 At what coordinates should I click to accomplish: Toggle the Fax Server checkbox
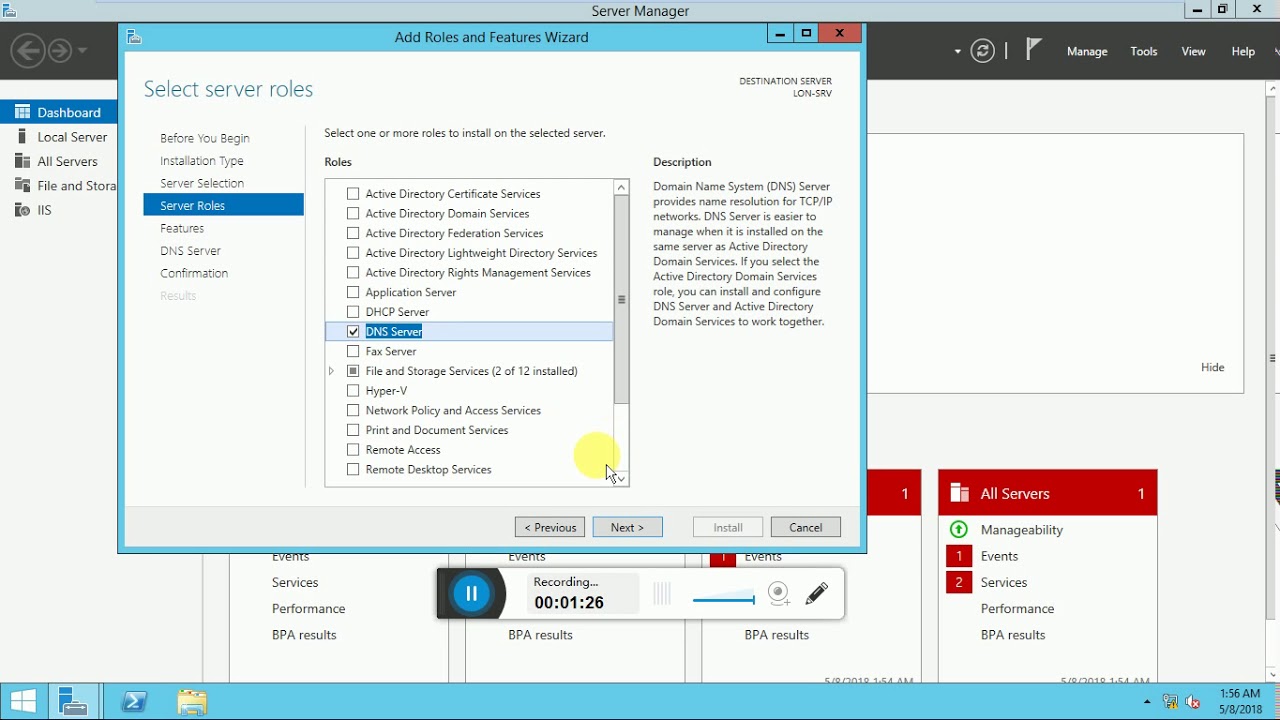tap(353, 351)
